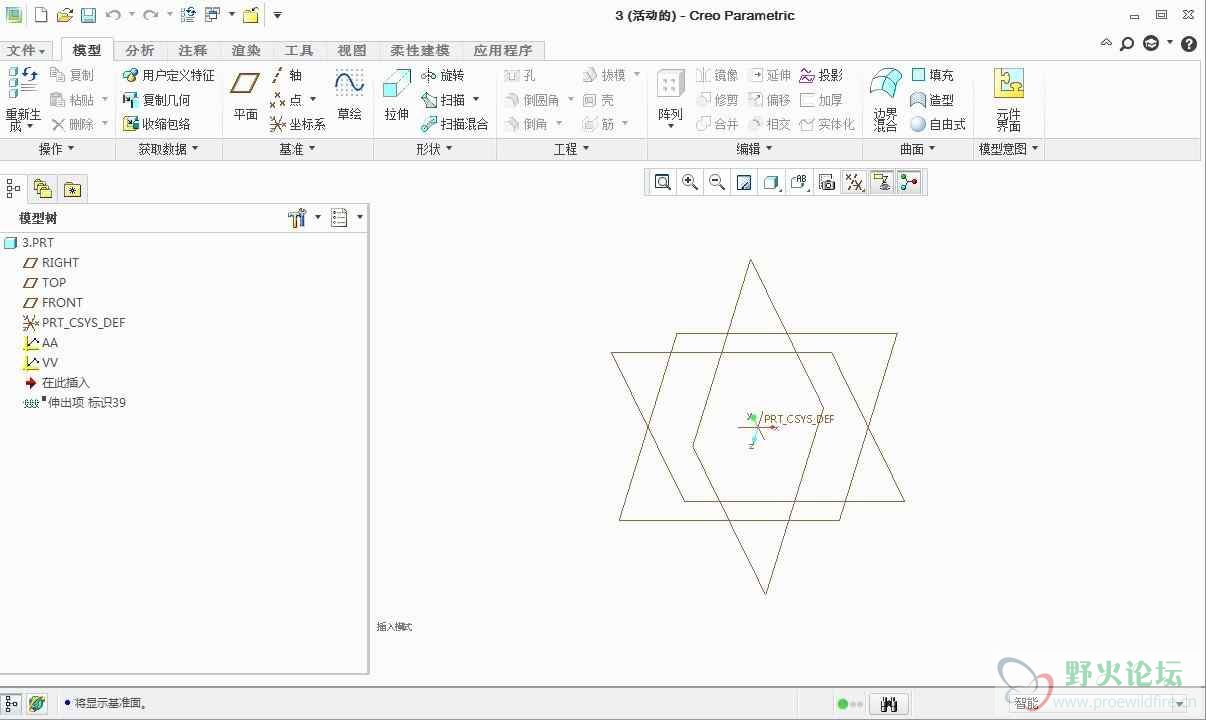Click Zoom Out on graphics toolbar
This screenshot has width=1206, height=720.
pos(717,182)
